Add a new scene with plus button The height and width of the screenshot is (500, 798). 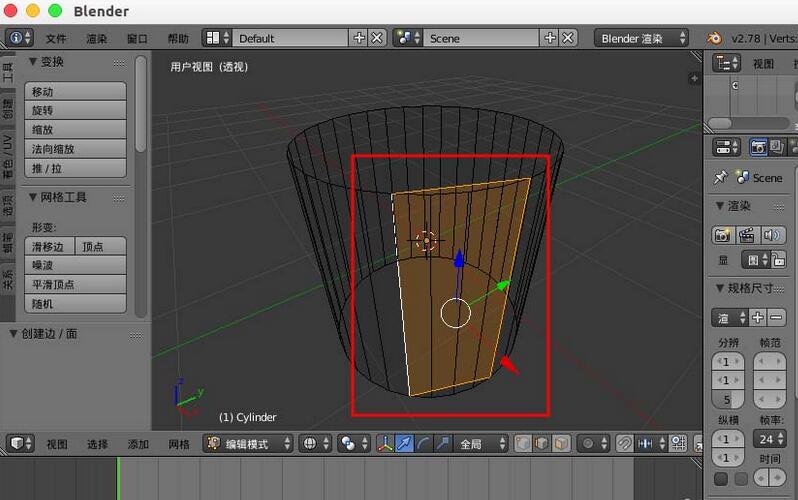[550, 38]
